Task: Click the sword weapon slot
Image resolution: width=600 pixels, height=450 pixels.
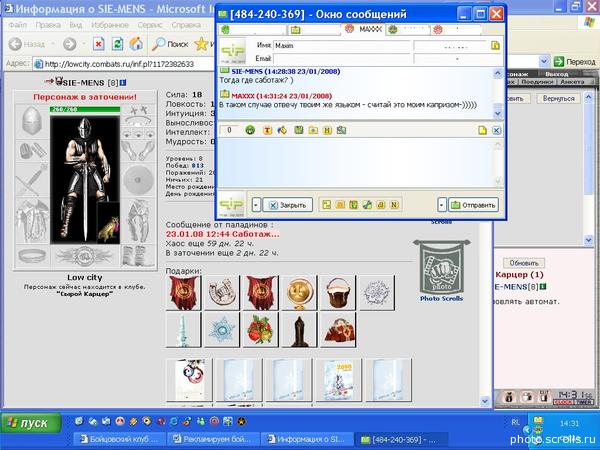Action: coord(32,179)
